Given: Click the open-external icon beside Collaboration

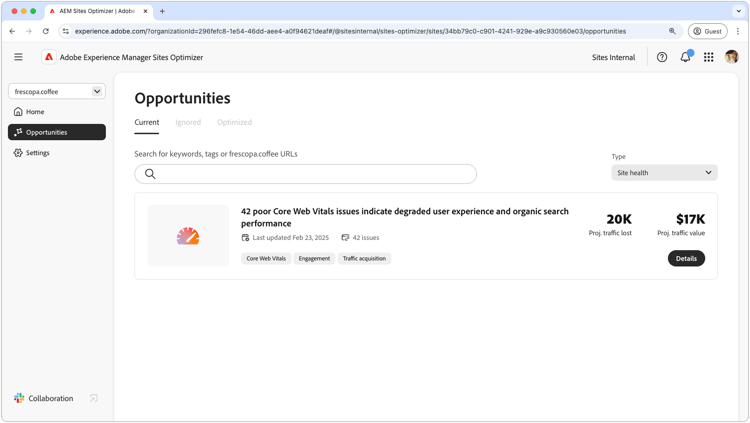Looking at the screenshot, I should (94, 398).
